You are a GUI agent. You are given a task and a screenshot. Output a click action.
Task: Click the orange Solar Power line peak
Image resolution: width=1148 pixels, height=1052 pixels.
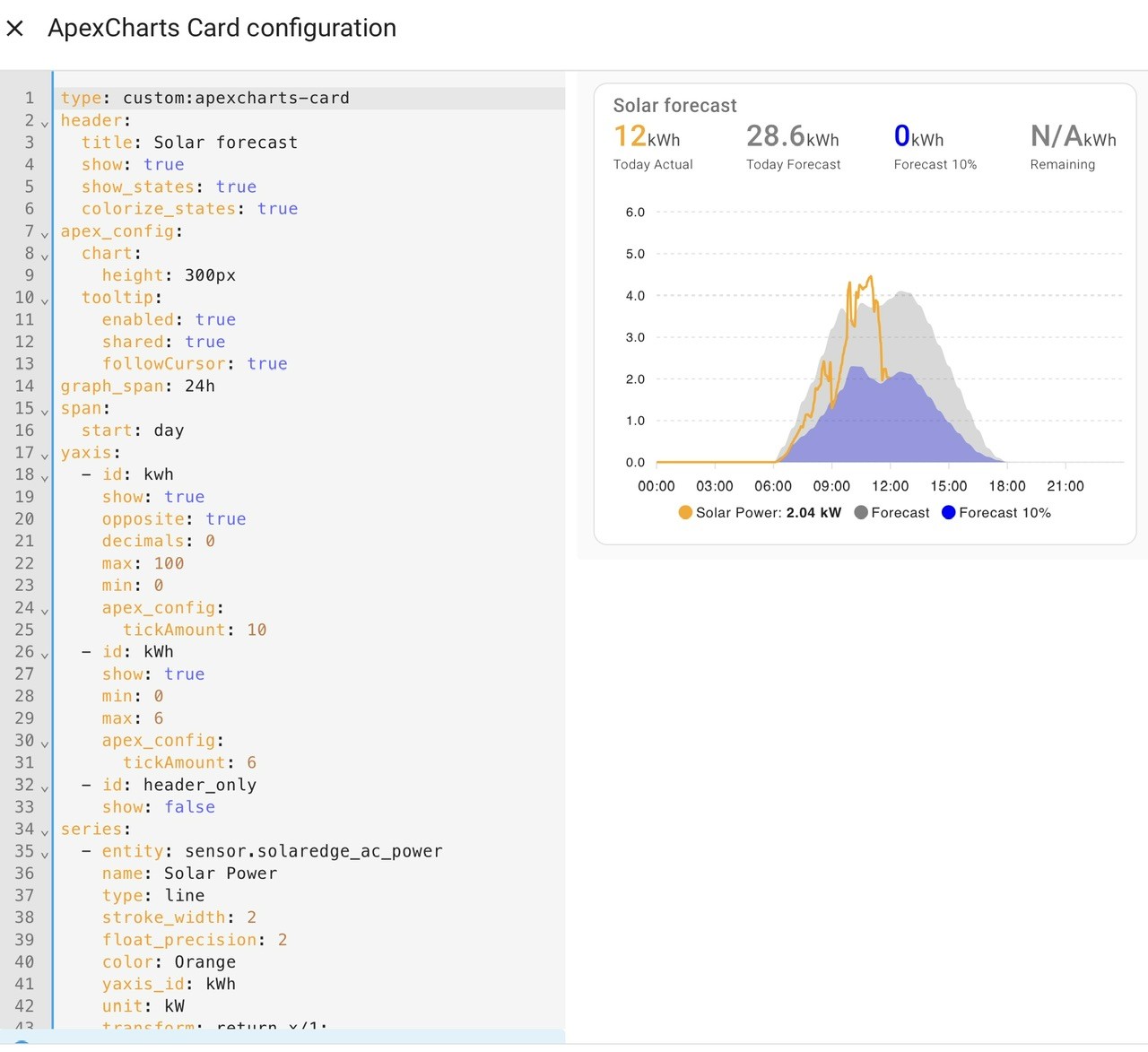[x=869, y=279]
